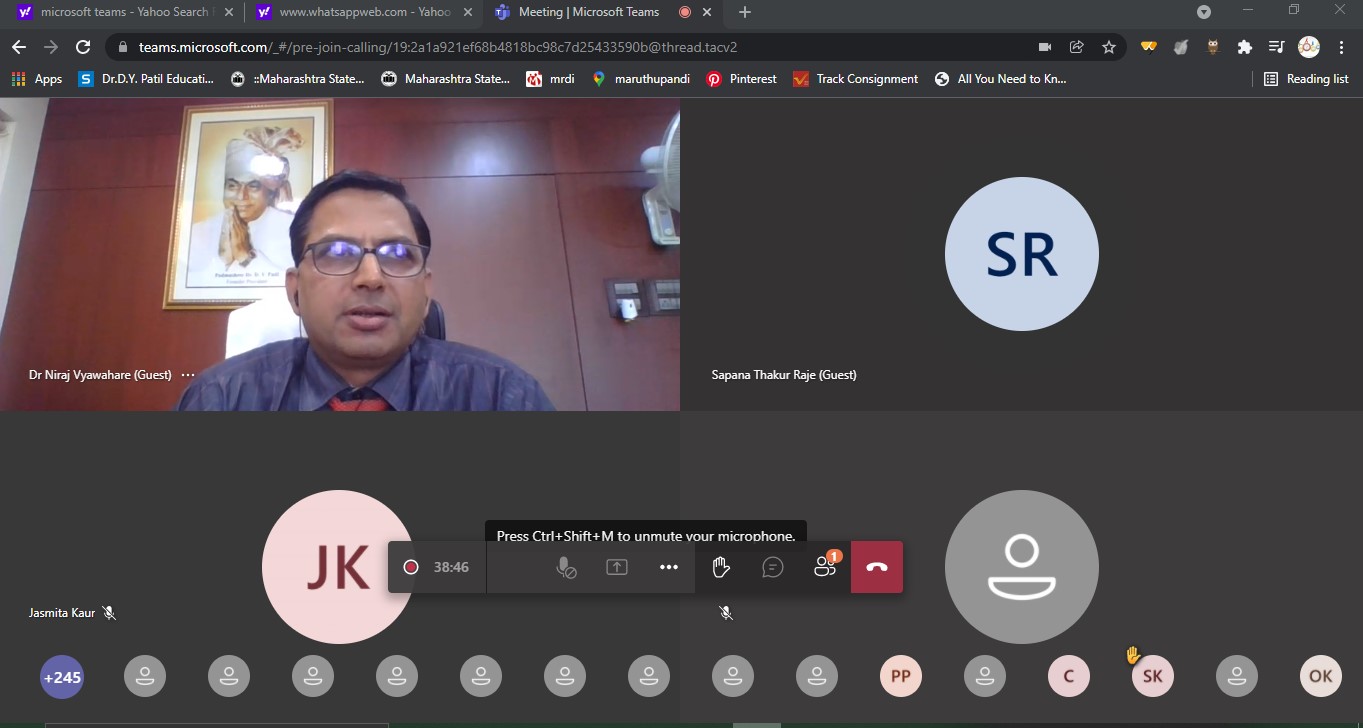Screen dimensions: 1363x728
Task: Open the share content tray
Action: point(617,567)
